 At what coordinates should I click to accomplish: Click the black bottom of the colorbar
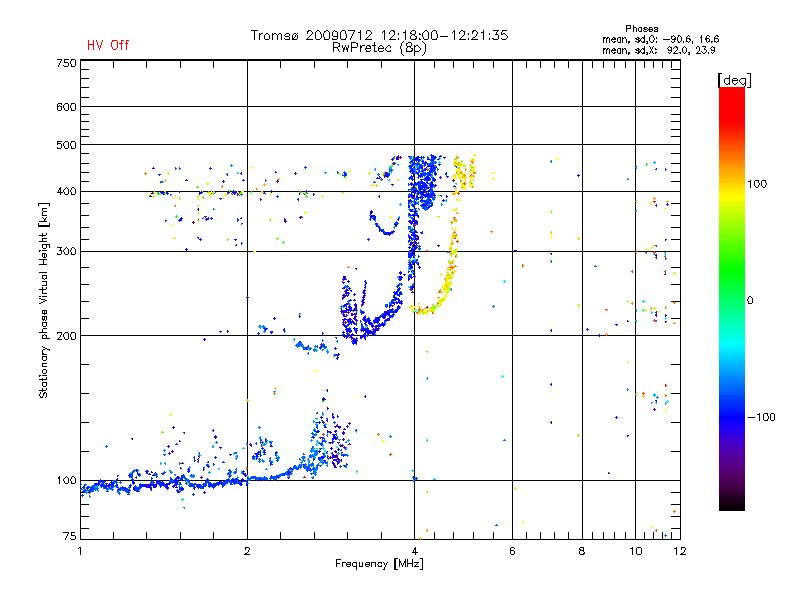[732, 503]
